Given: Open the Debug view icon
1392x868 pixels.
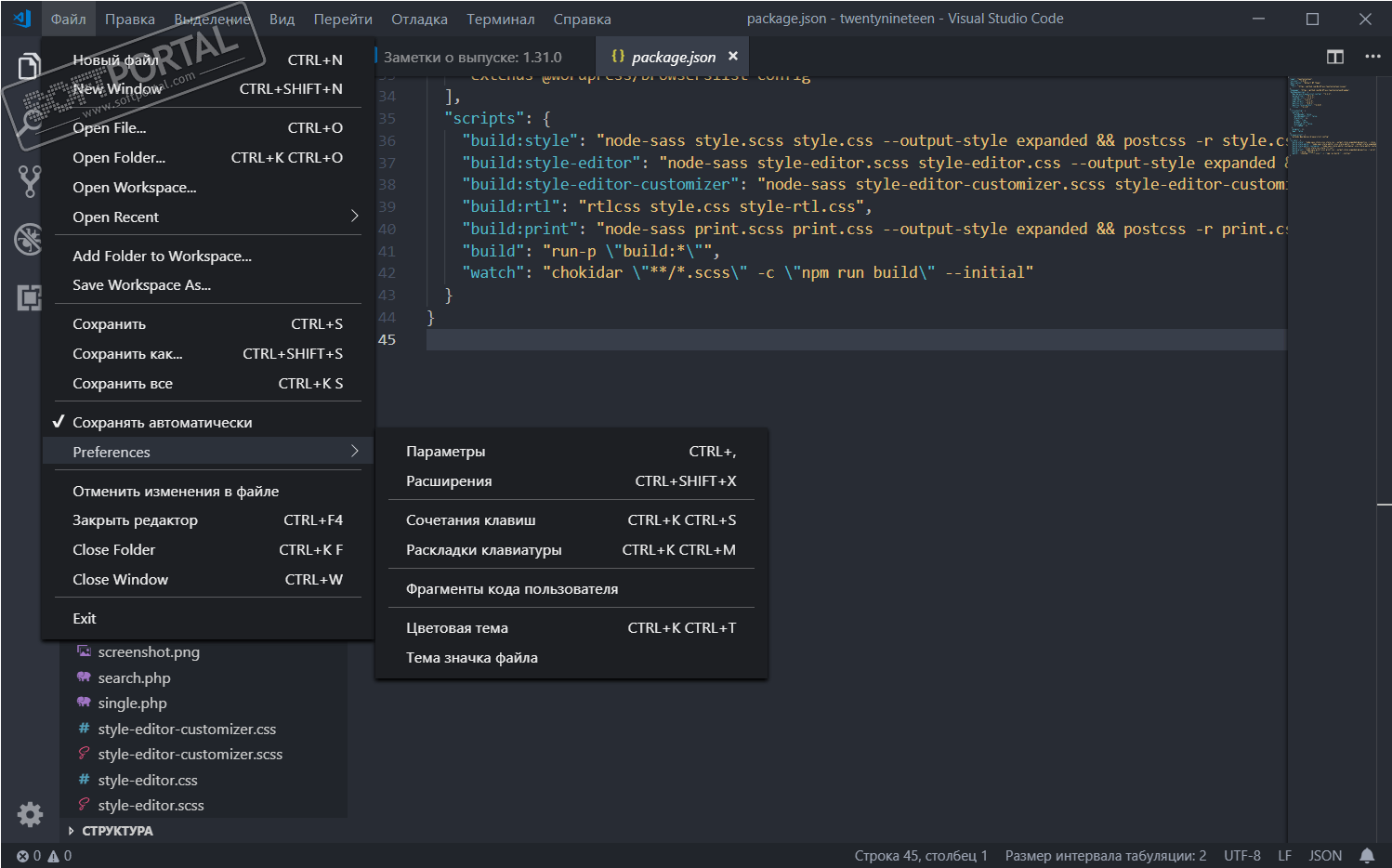Looking at the screenshot, I should point(29,239).
